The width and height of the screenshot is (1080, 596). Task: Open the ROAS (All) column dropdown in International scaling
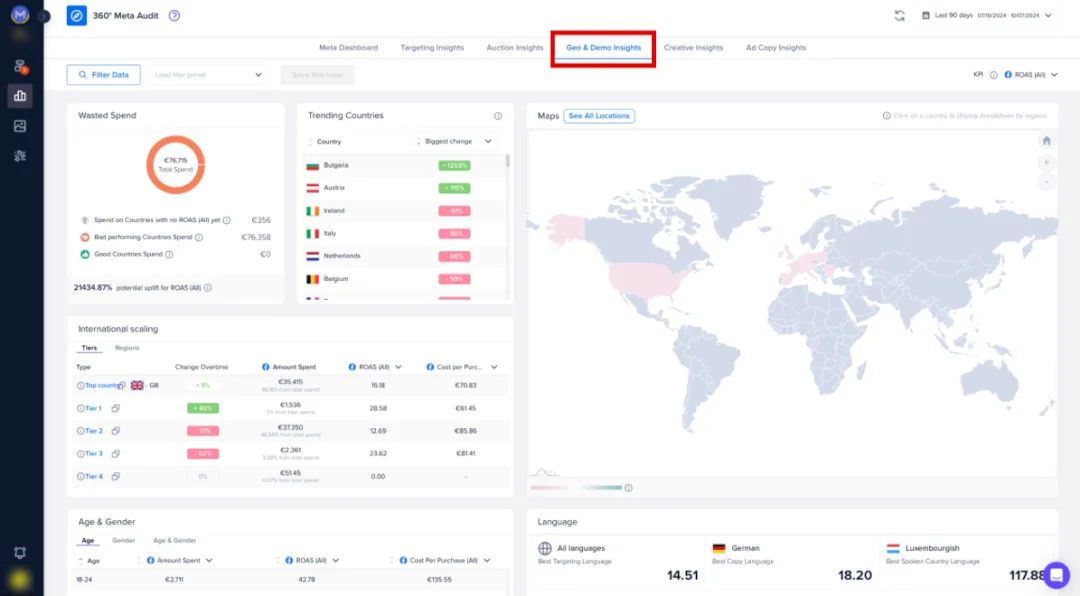tap(398, 367)
